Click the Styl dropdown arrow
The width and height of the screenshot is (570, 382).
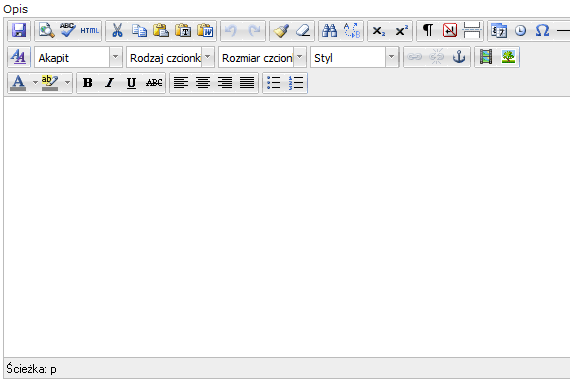[x=392, y=57]
